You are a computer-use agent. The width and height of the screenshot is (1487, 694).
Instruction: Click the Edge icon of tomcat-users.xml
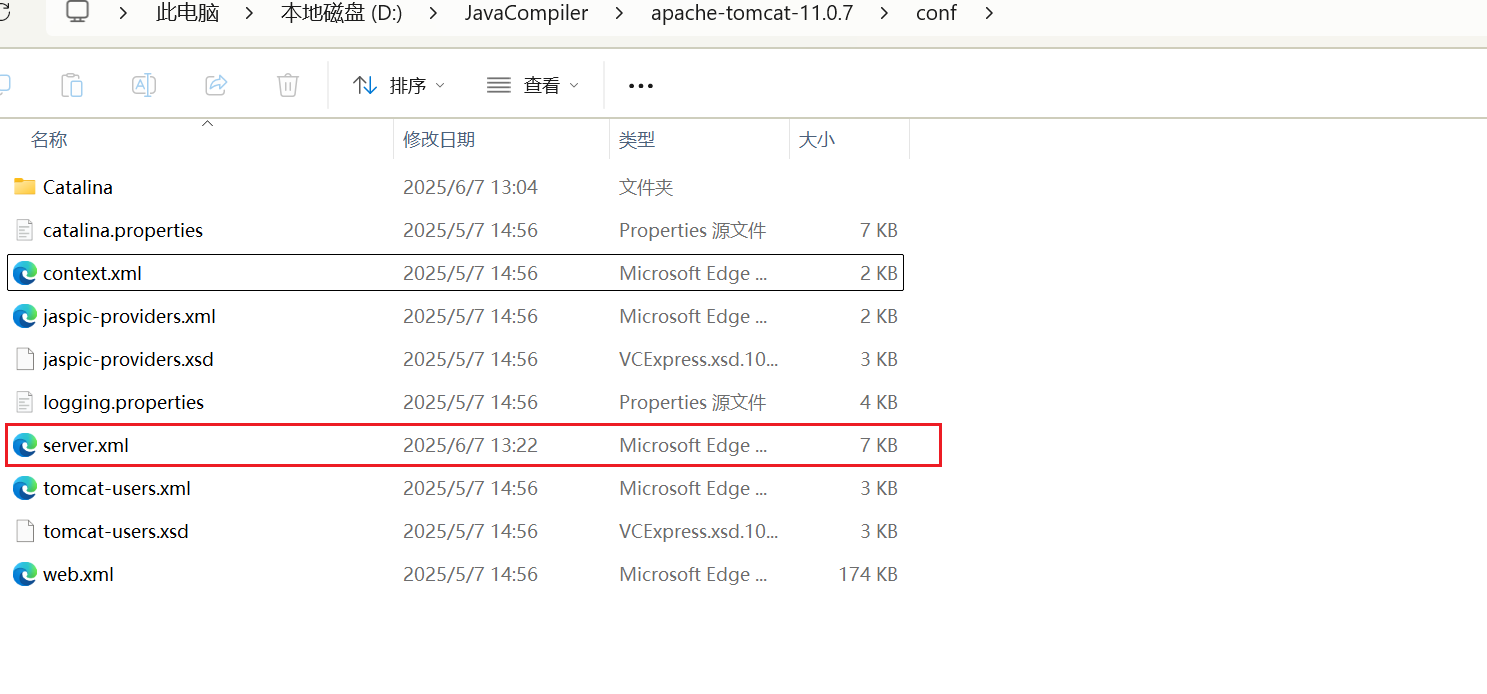click(x=25, y=488)
